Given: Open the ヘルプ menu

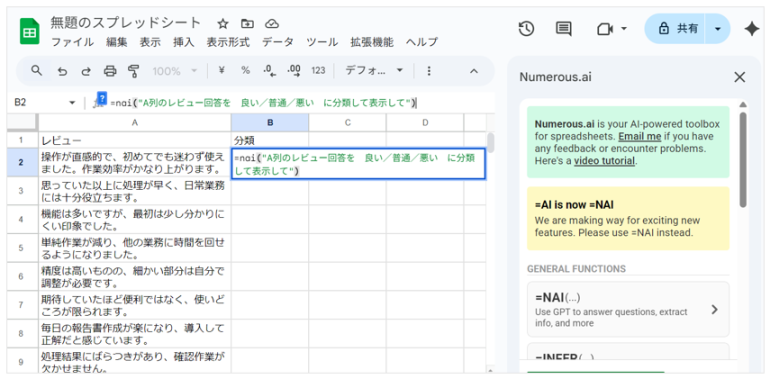Looking at the screenshot, I should 421,42.
